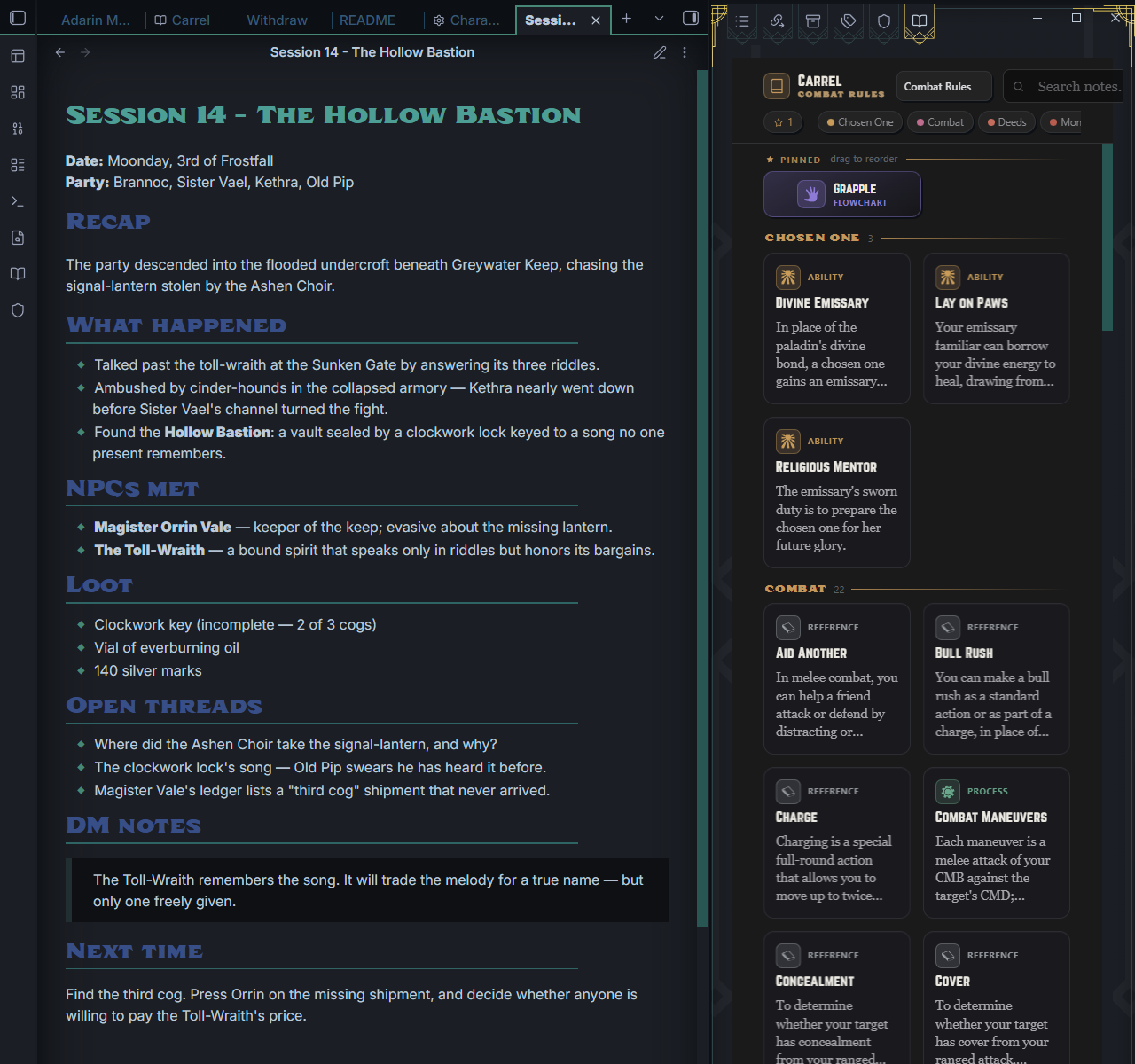Open the archive box panel icon

tap(813, 21)
